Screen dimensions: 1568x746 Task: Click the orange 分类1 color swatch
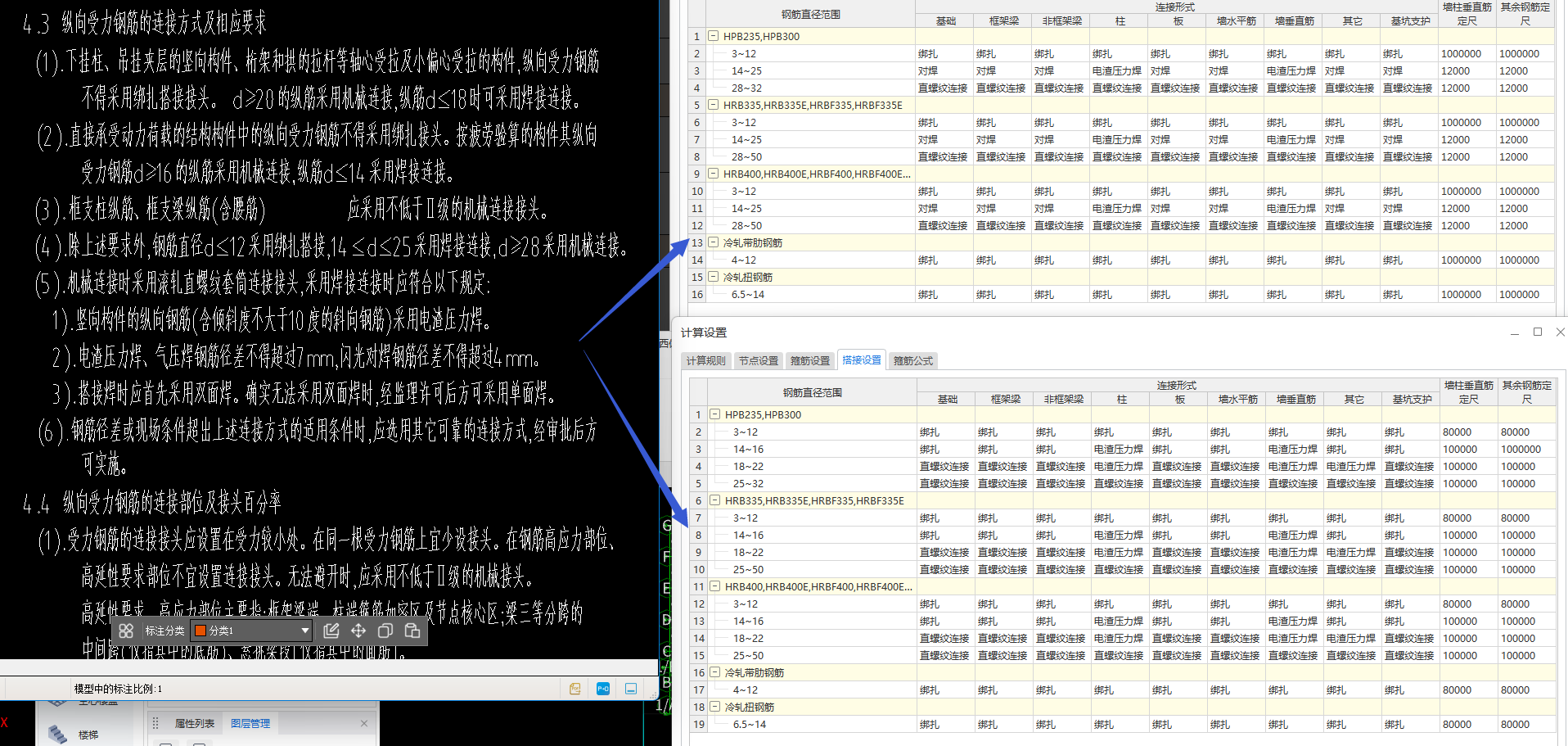coord(201,631)
